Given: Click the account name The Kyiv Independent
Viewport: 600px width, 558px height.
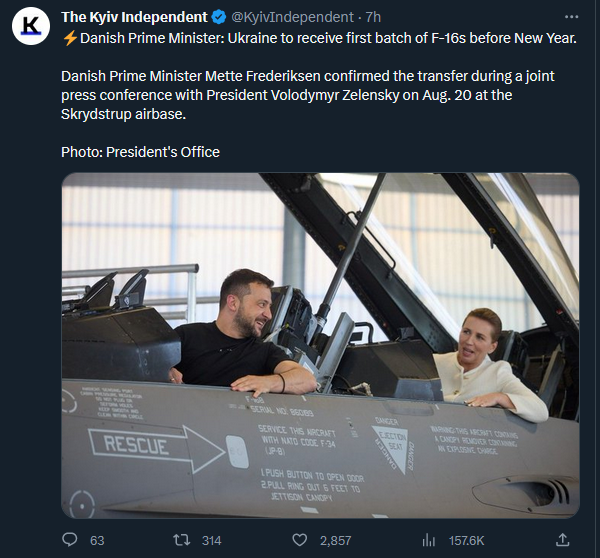Looking at the screenshot, I should tap(134, 17).
